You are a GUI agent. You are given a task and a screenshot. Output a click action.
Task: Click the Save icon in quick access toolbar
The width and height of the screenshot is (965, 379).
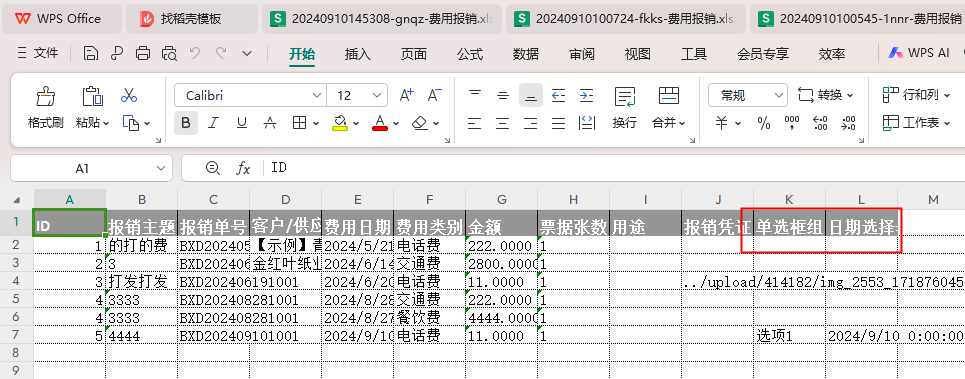point(90,54)
